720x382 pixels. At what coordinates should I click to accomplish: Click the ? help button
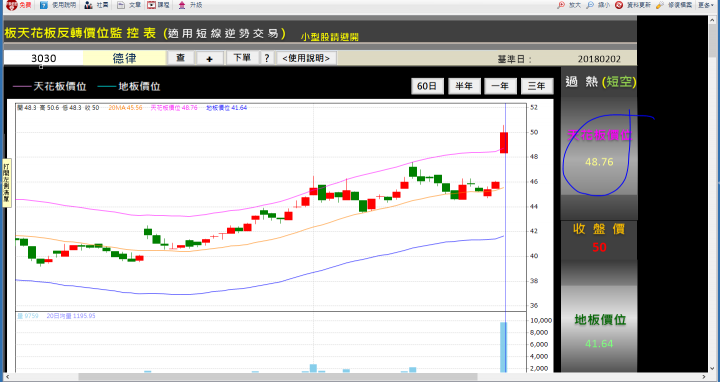tap(267, 58)
